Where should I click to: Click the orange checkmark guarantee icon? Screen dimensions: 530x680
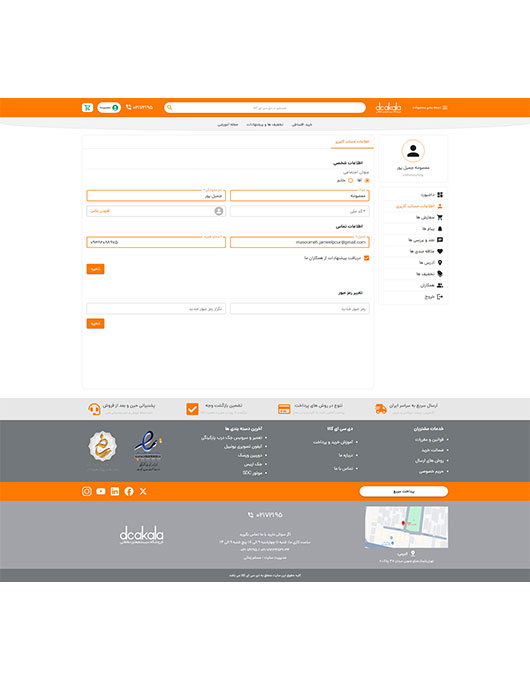click(x=192, y=409)
